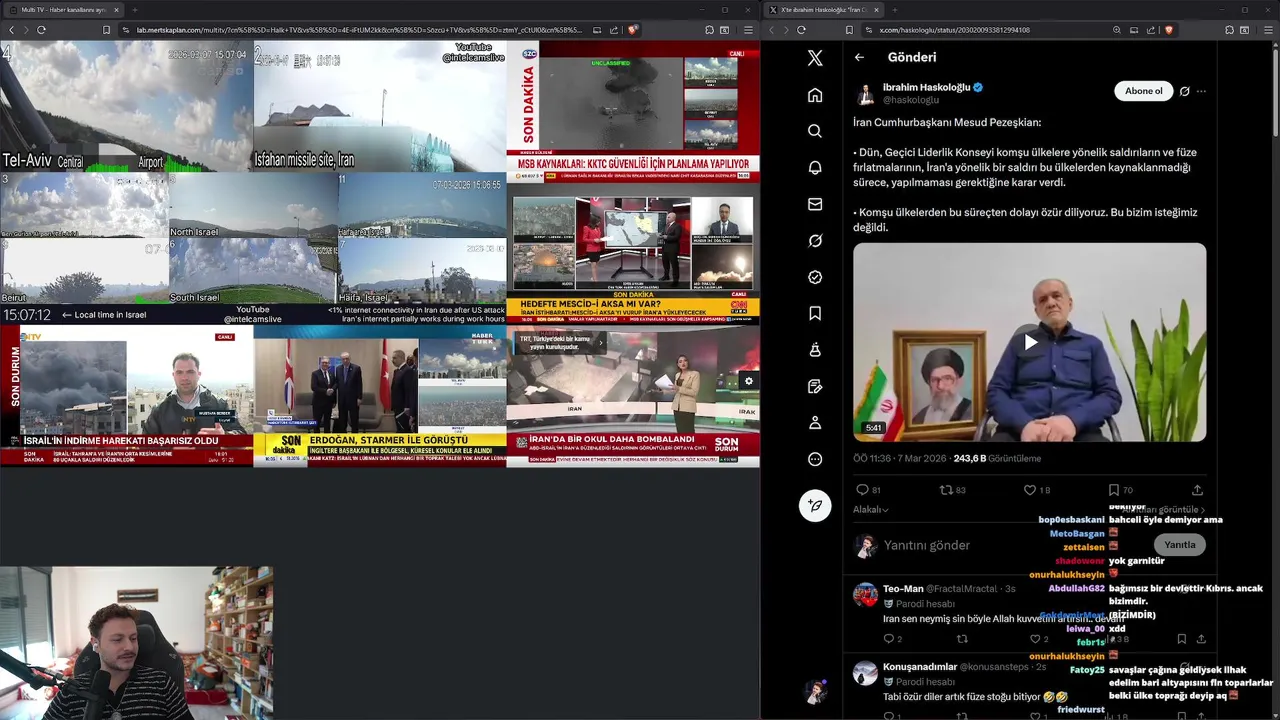The image size is (1280, 720).
Task: Open the verified badge icon in the X sidebar
Action: 815,277
